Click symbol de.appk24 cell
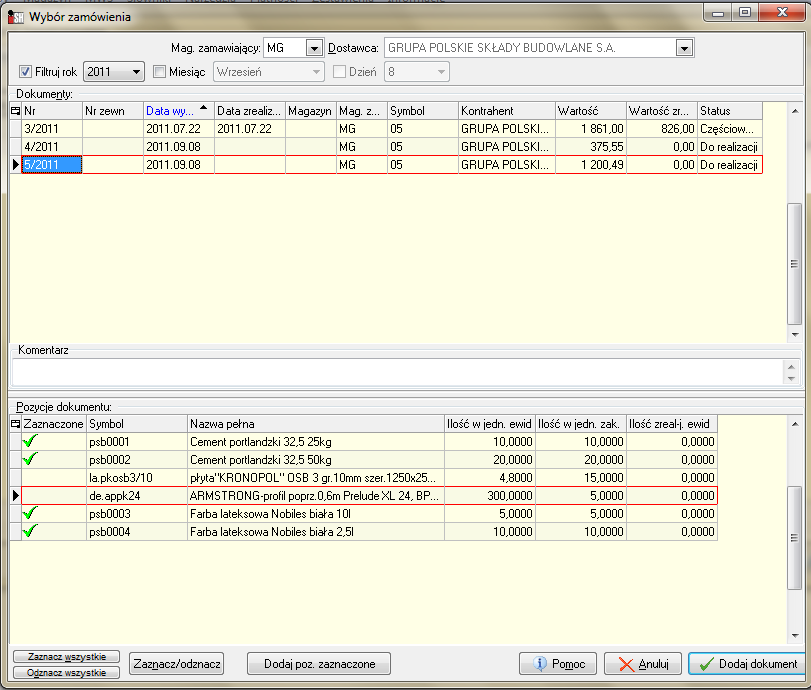 point(137,496)
